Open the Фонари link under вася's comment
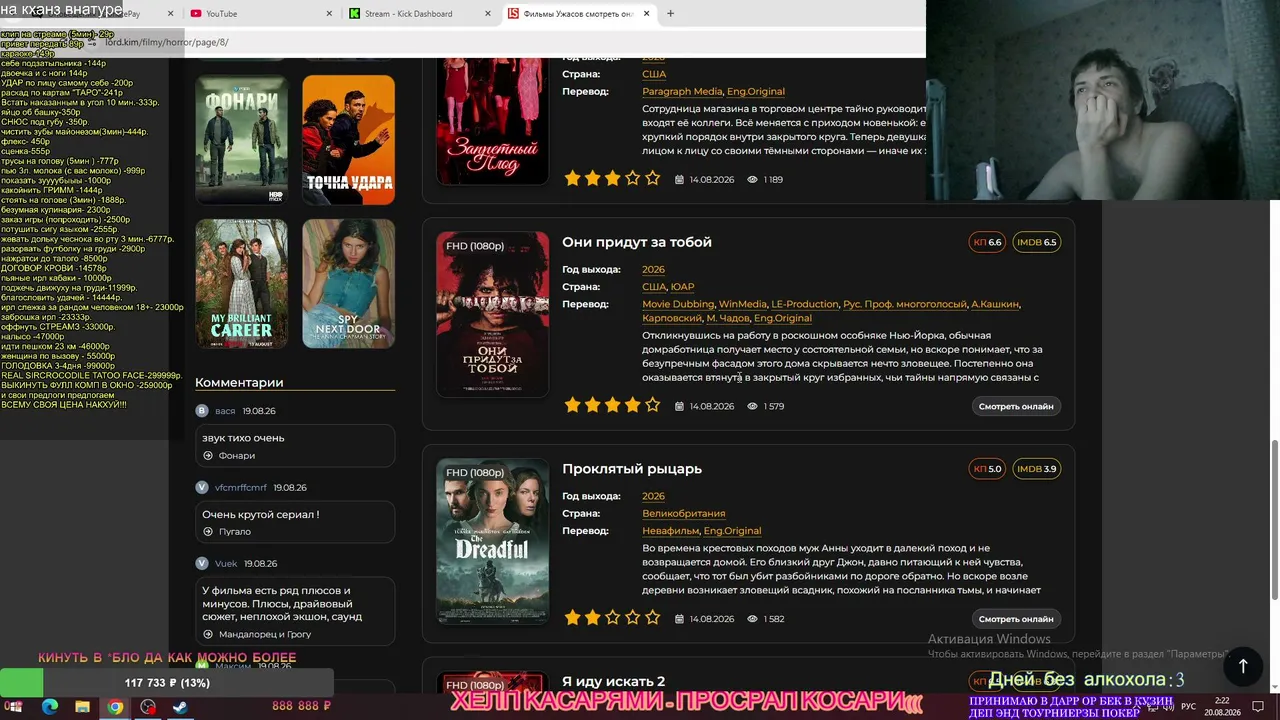Image resolution: width=1280 pixels, height=720 pixels. (x=237, y=456)
